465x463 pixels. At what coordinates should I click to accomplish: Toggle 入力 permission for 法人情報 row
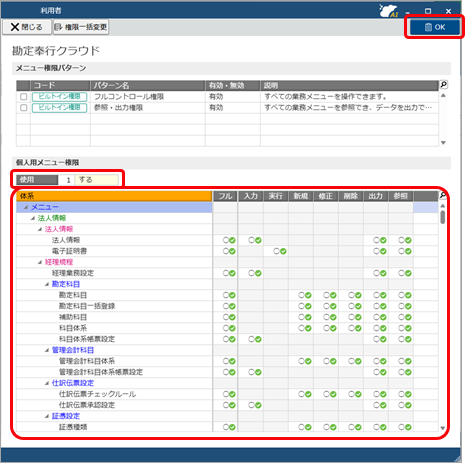point(255,240)
